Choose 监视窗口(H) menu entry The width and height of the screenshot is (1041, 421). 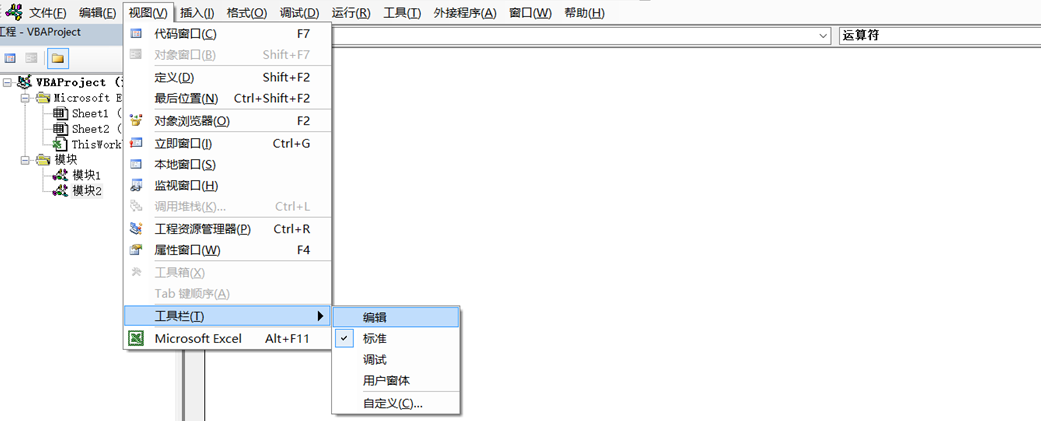[228, 185]
